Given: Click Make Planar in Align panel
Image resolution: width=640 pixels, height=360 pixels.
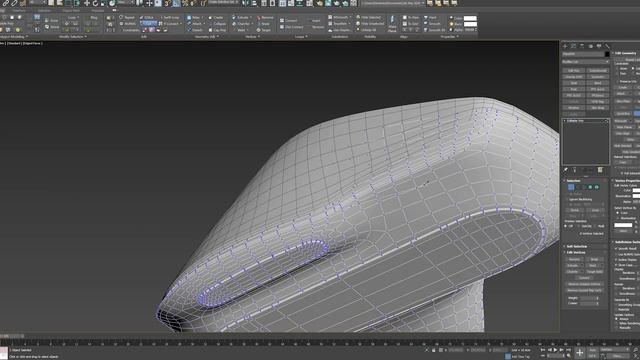Looking at the screenshot, I should (x=392, y=24).
